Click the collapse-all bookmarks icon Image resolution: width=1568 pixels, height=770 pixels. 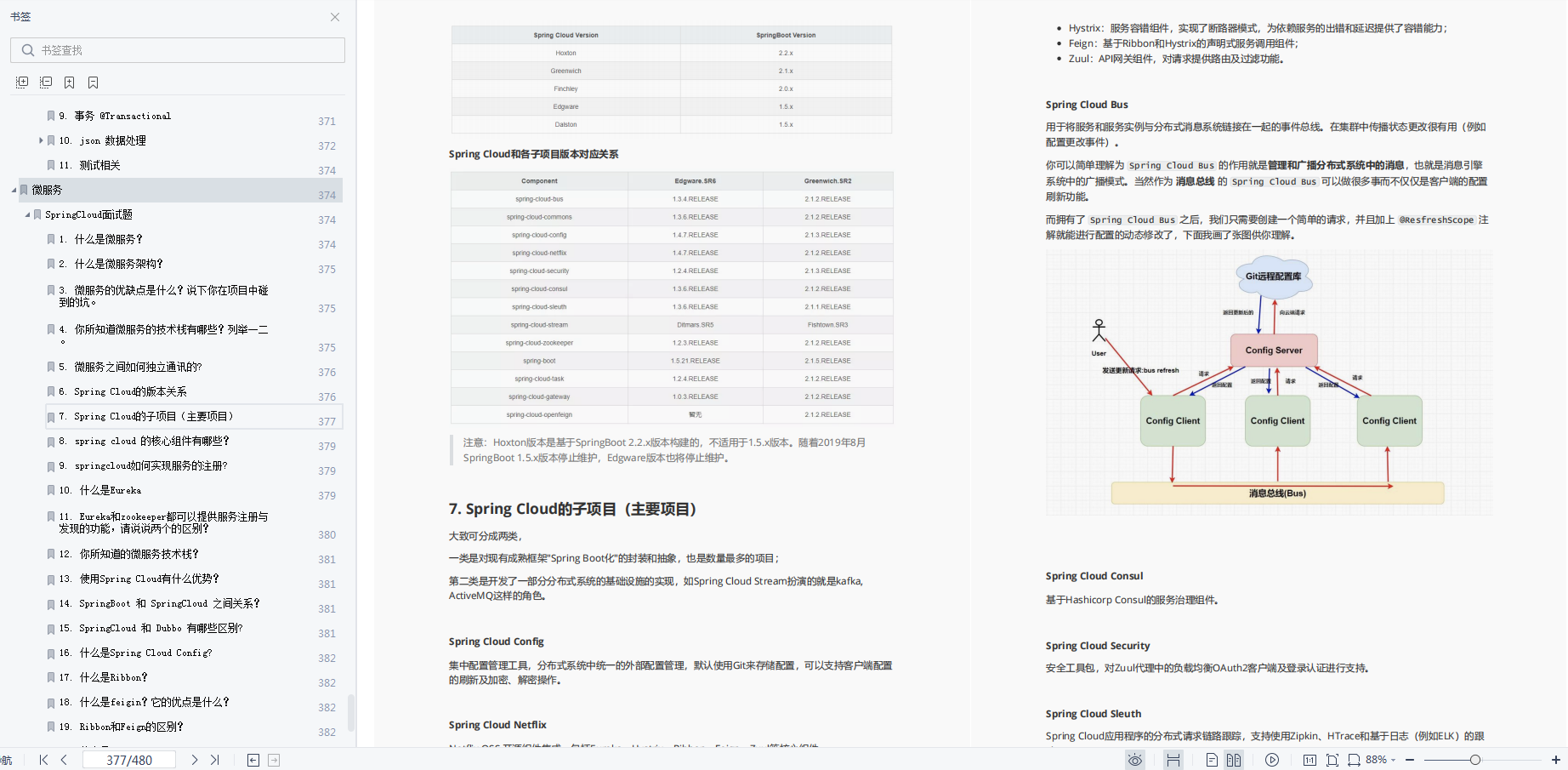tap(46, 83)
